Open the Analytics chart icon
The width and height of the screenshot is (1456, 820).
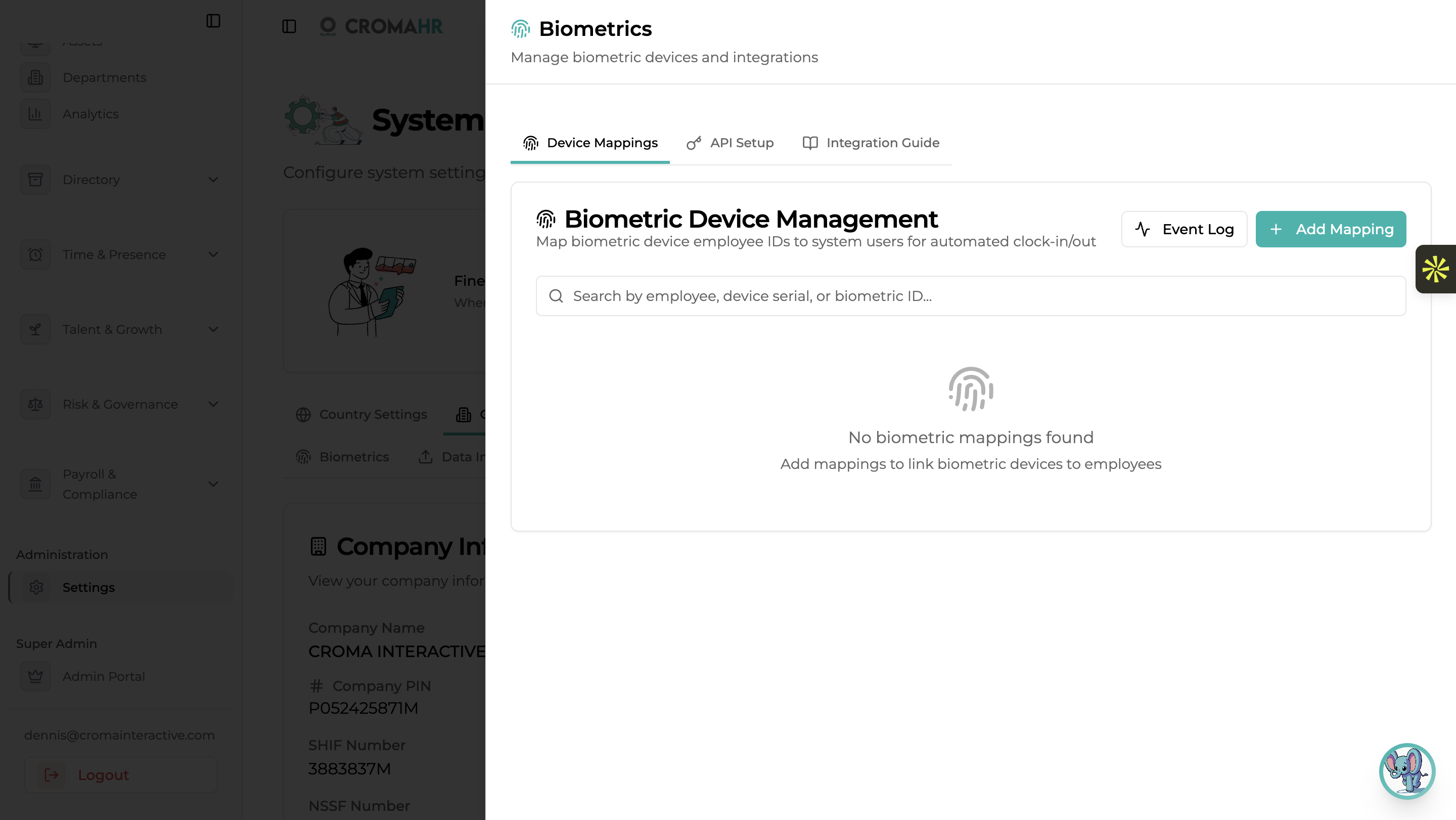35,114
